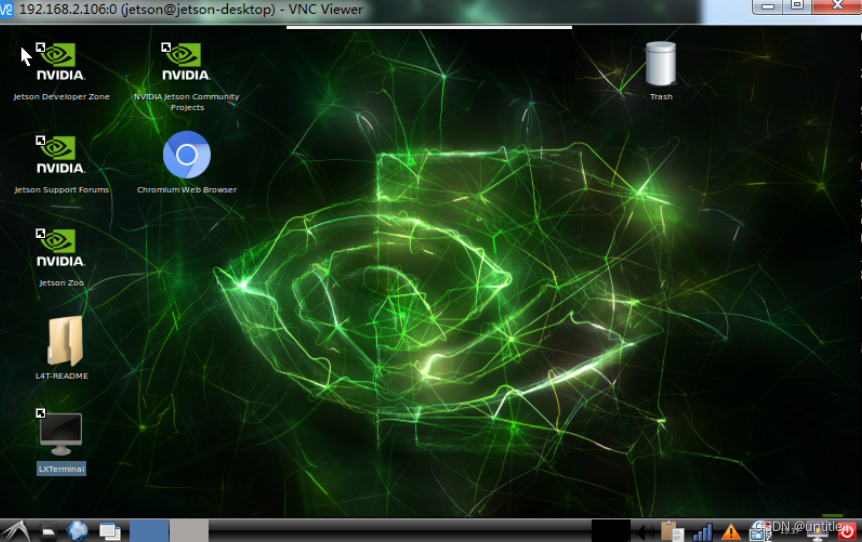This screenshot has height=542, width=862.
Task: Switch to the blue active workspace in pager
Action: pos(149,531)
